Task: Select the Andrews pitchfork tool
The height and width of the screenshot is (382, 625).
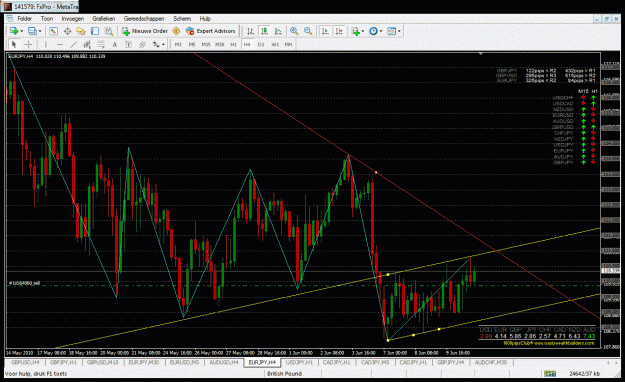Action: point(142,44)
